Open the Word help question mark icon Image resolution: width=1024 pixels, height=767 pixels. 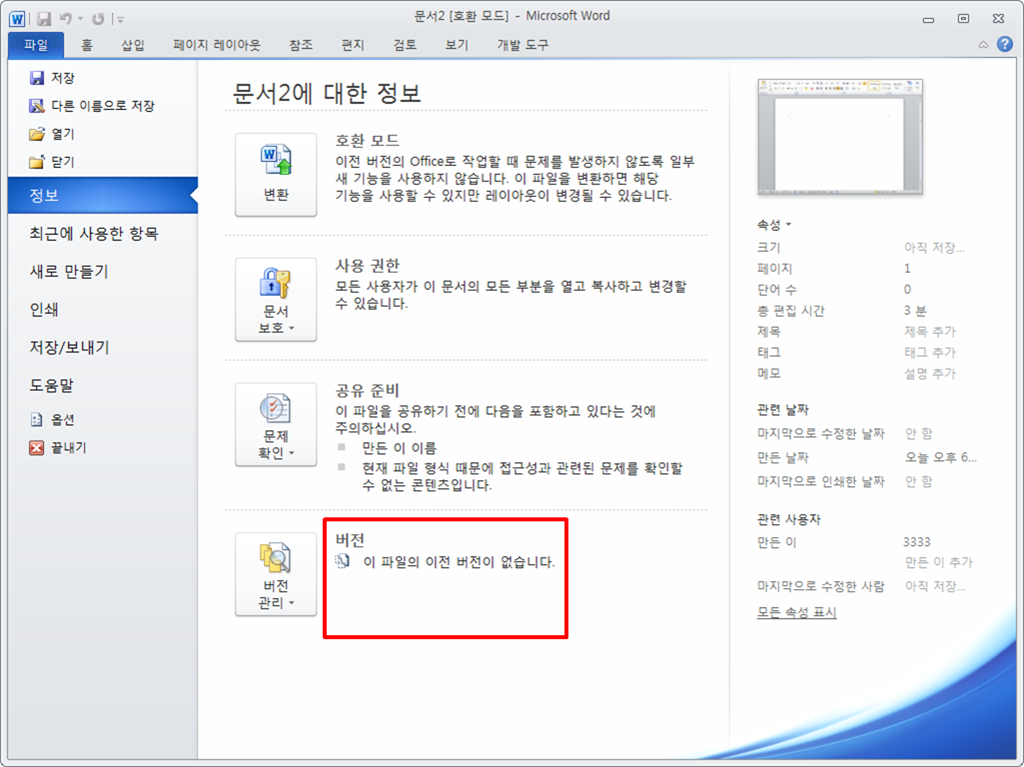[x=1004, y=44]
